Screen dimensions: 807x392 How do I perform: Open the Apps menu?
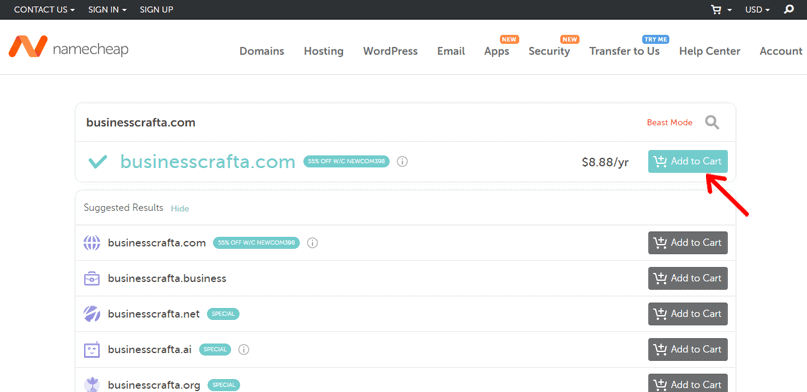click(497, 51)
